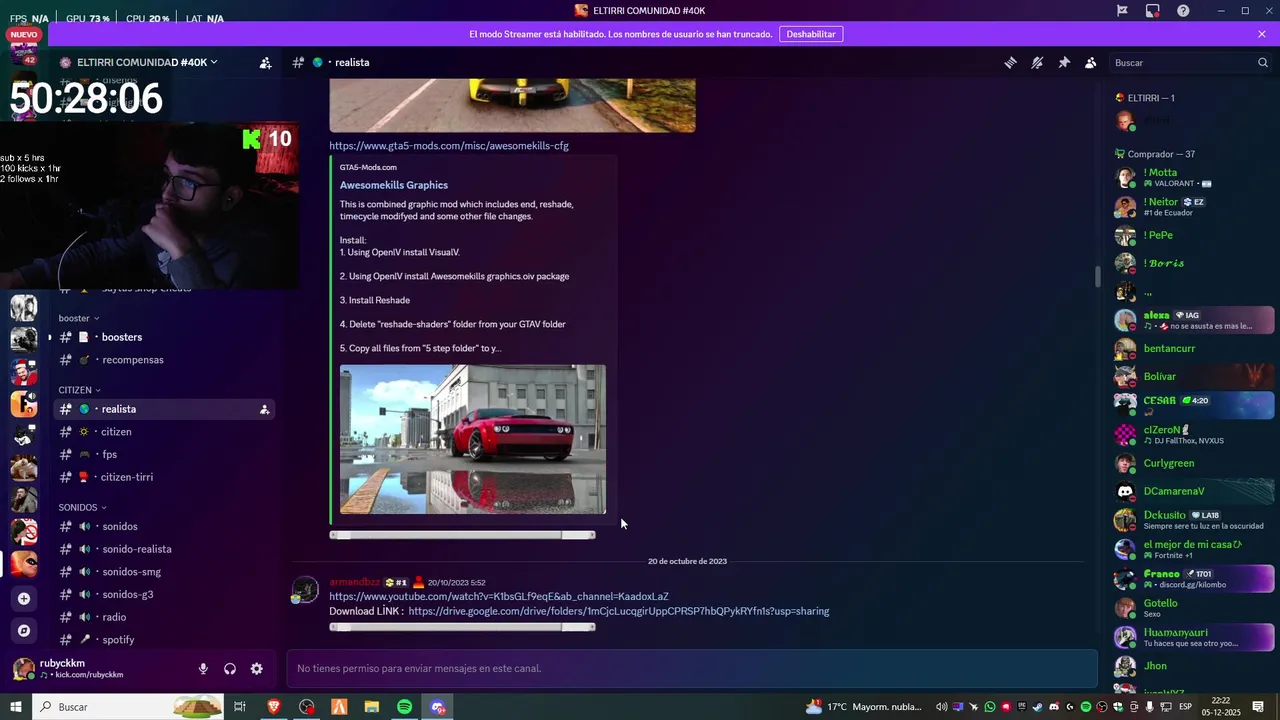
Task: Toggle channel notification mute bell
Action: coord(1037,62)
